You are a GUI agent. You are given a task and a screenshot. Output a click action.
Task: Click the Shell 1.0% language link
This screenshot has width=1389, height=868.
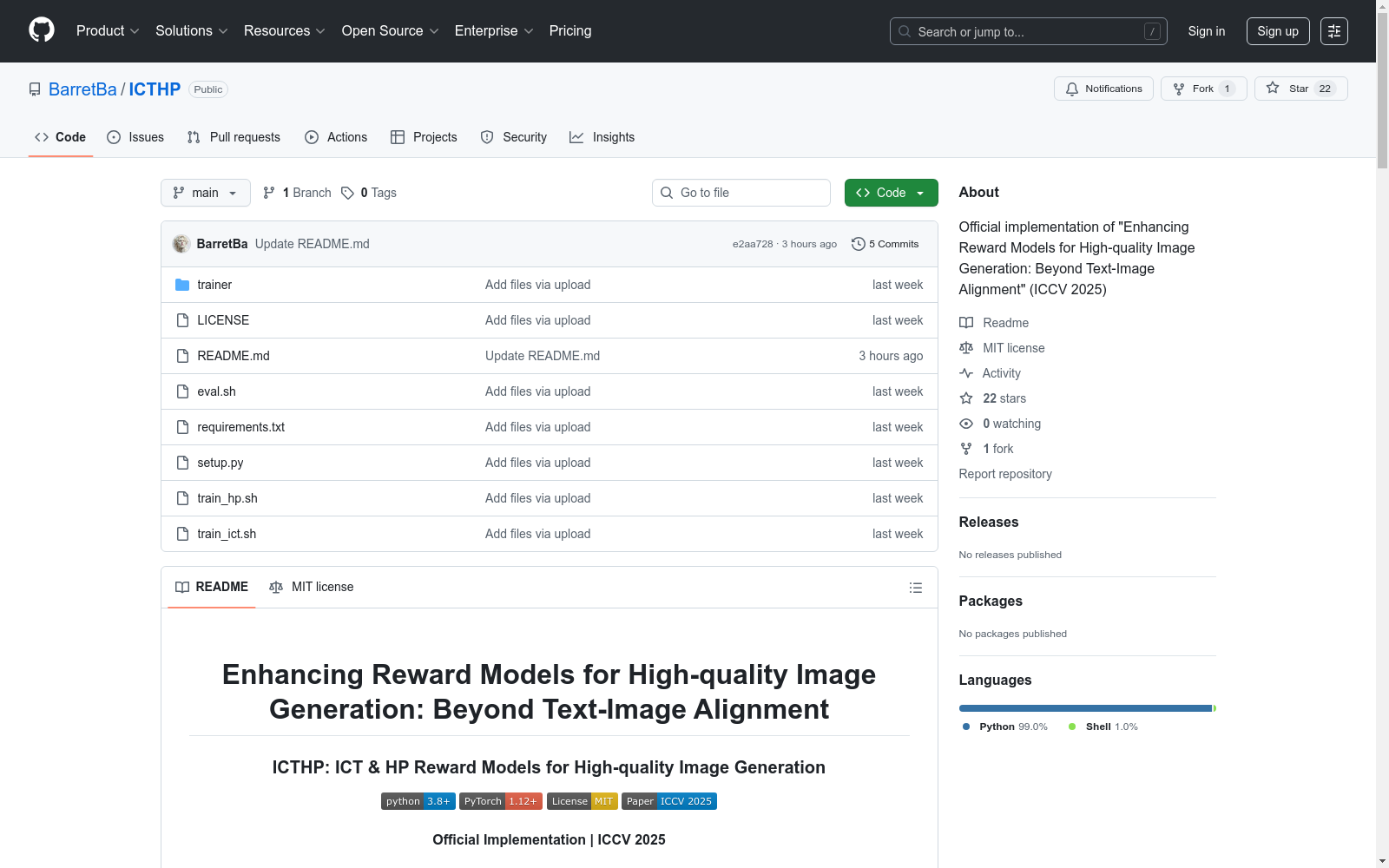click(1103, 727)
